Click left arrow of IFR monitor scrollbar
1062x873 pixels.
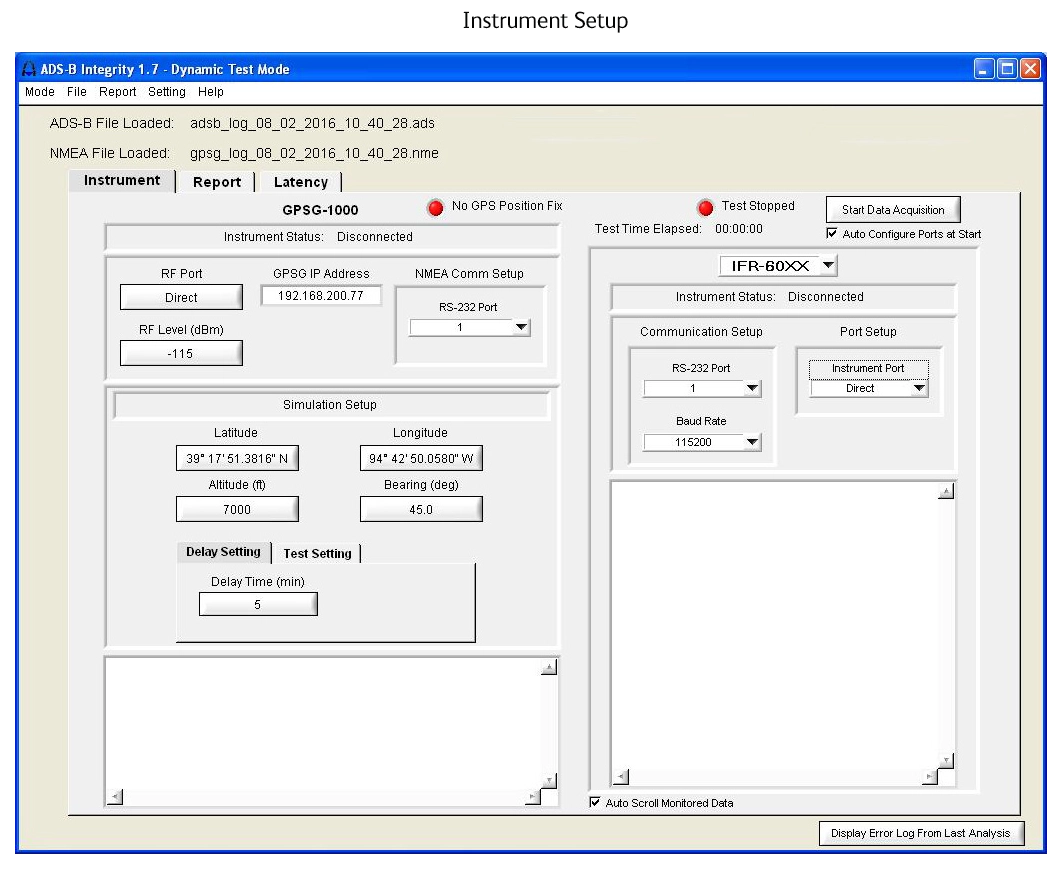(x=621, y=778)
